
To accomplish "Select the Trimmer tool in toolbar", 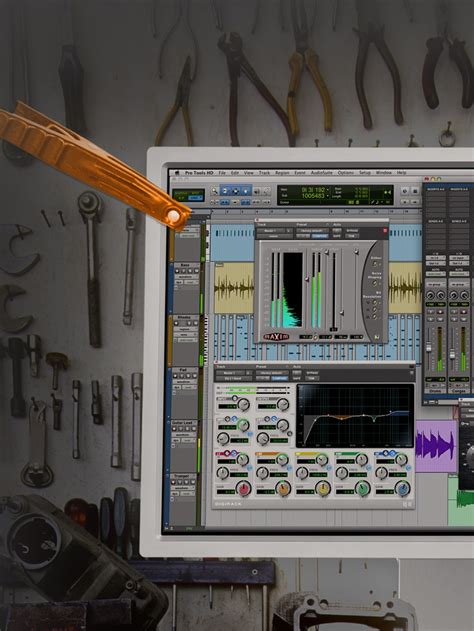I will (225, 191).
